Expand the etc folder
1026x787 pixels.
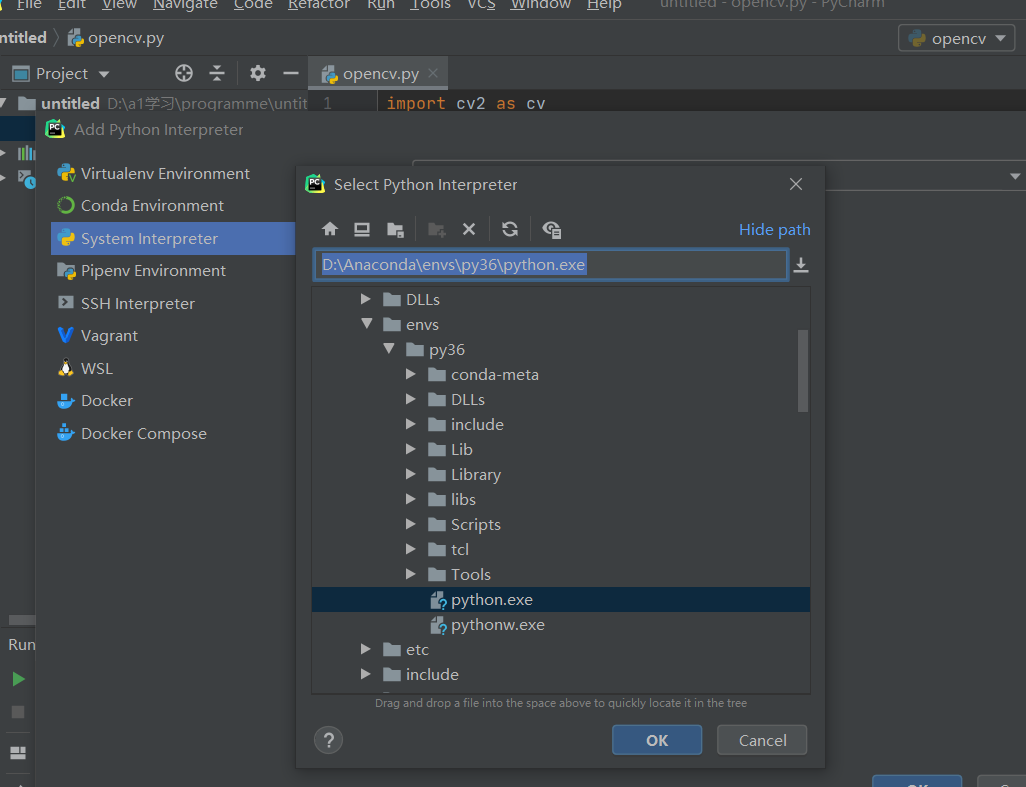tap(366, 649)
